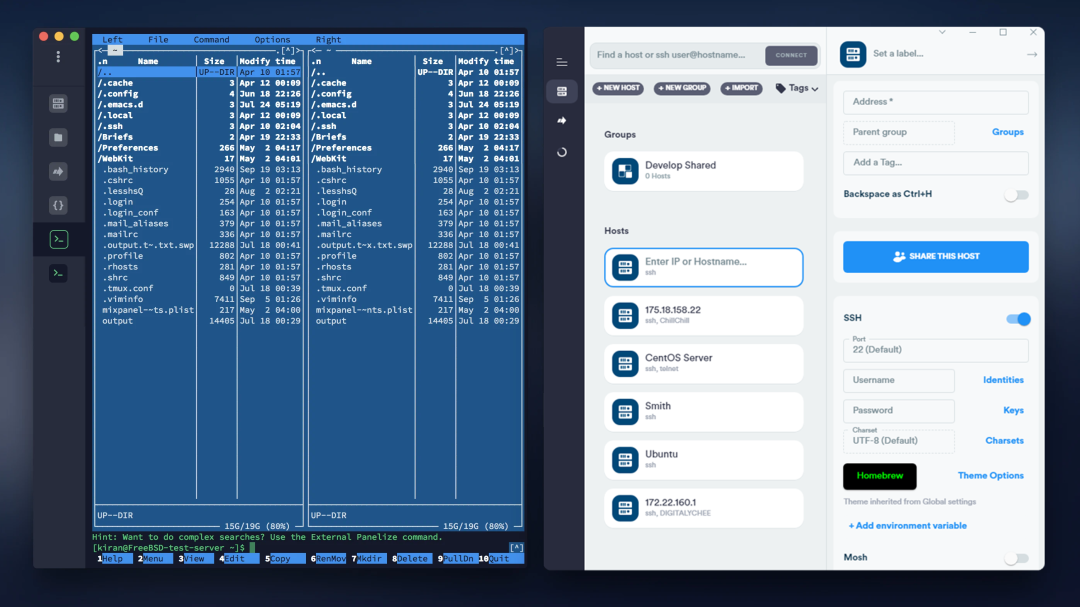Open the Charset UTF-8 selector
Screen dimensions: 1080x607
898,440
